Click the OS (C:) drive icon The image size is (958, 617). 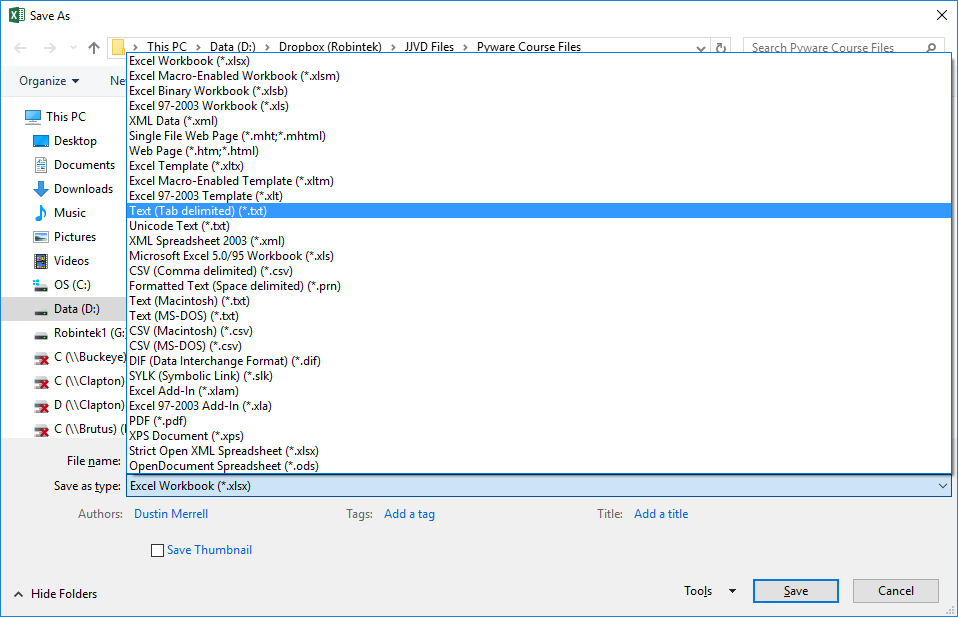click(41, 285)
